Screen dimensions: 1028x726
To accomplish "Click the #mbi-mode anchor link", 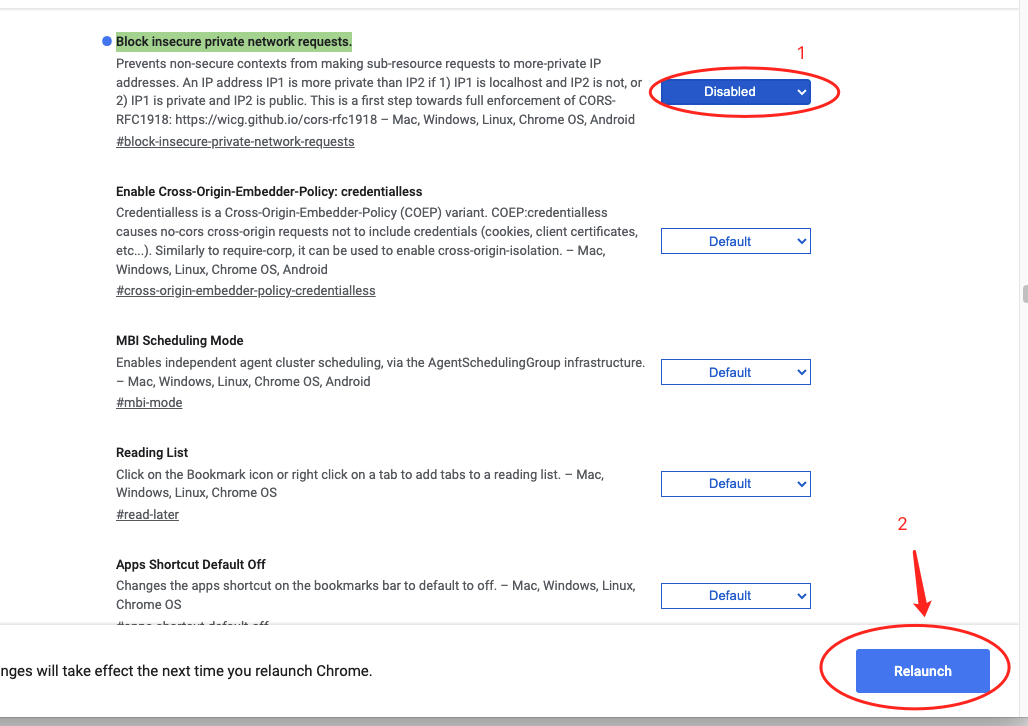I will pyautogui.click(x=149, y=403).
